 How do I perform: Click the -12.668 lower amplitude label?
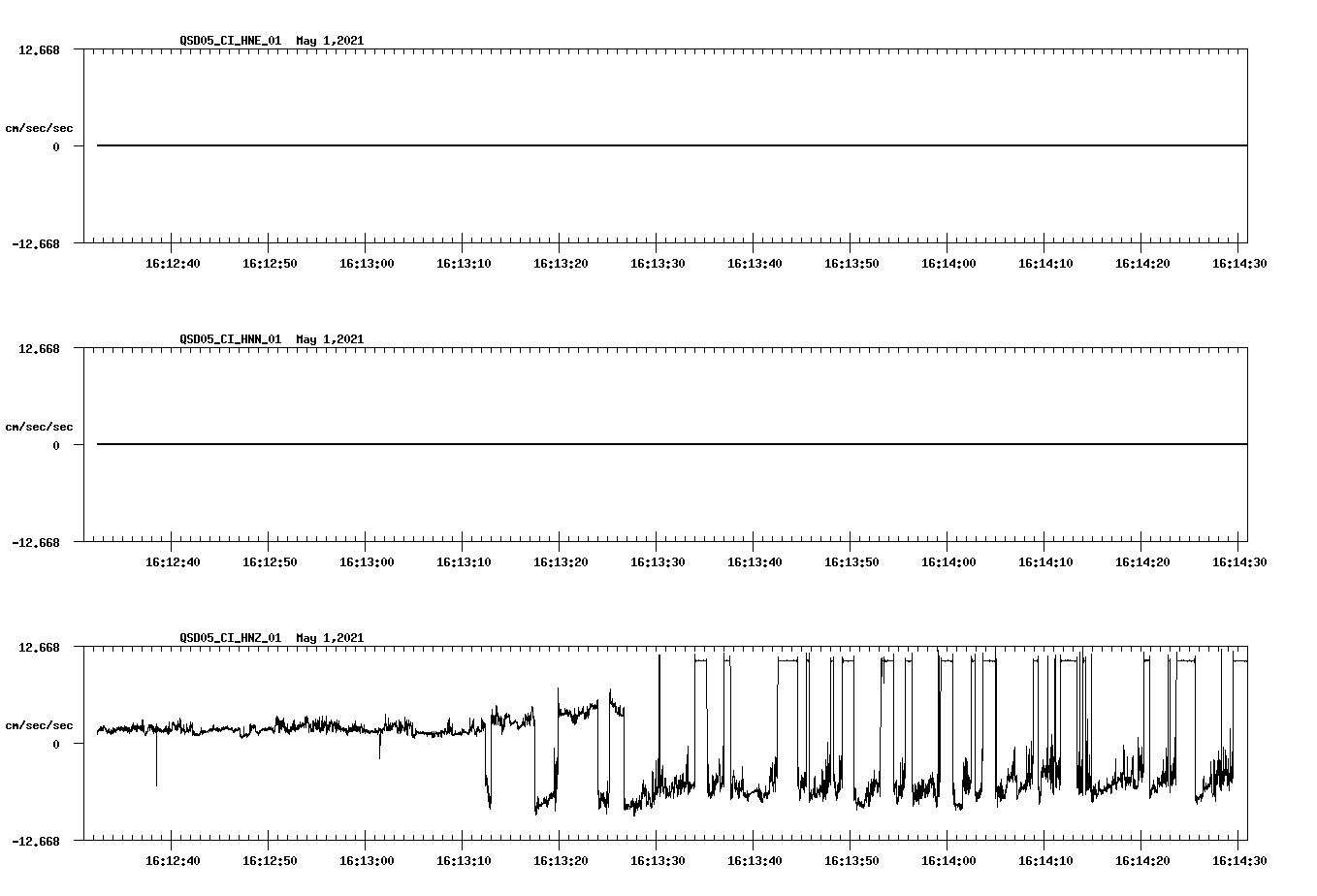[x=36, y=245]
